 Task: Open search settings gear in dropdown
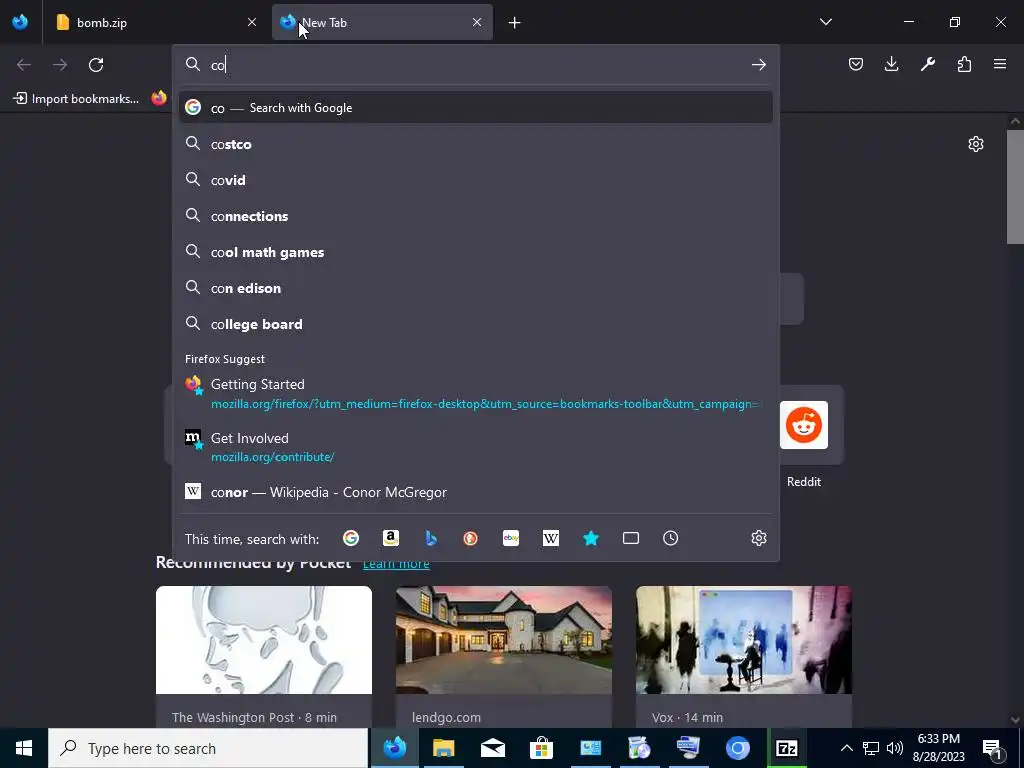tap(758, 538)
